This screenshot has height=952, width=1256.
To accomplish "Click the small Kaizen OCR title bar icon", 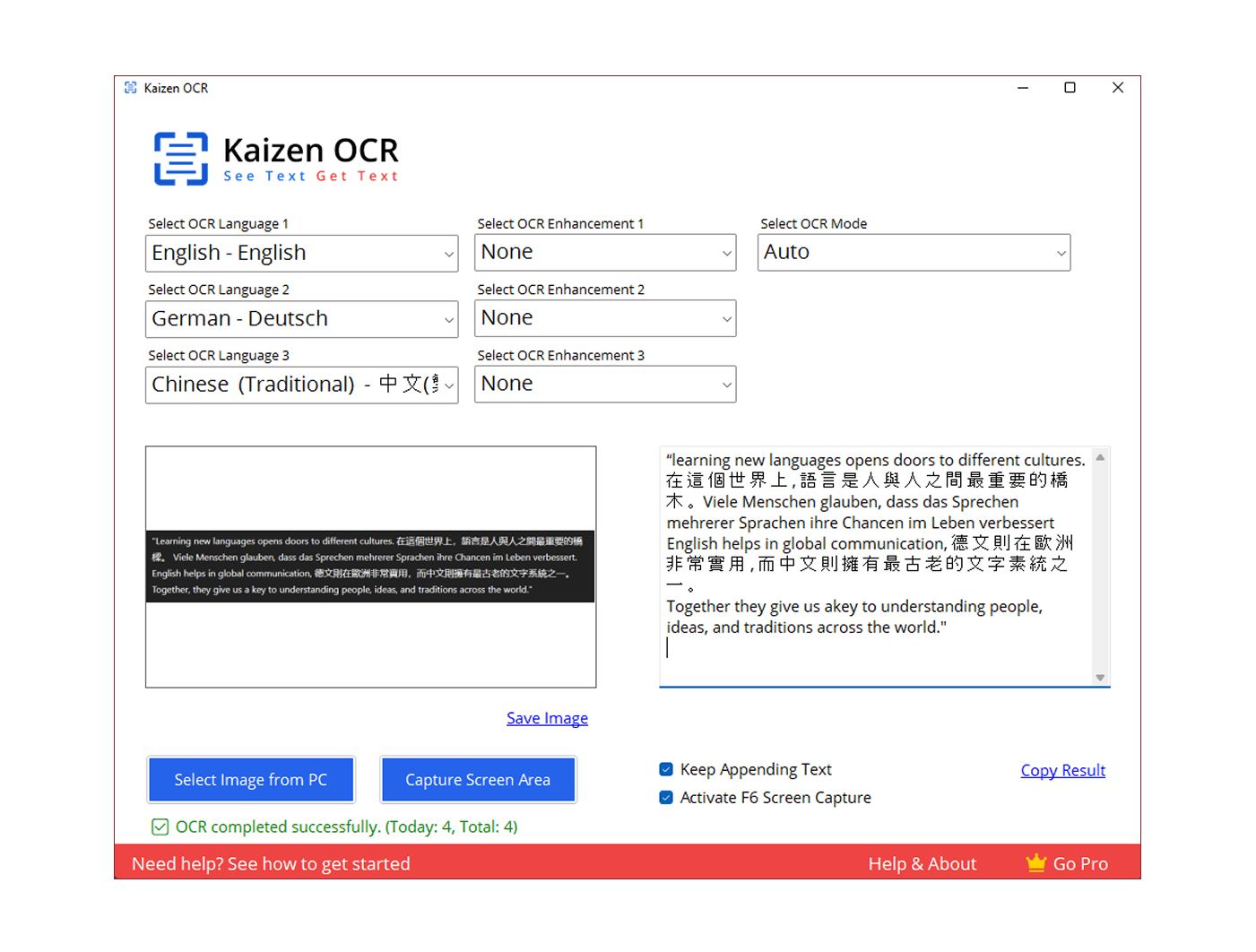I will [x=131, y=88].
